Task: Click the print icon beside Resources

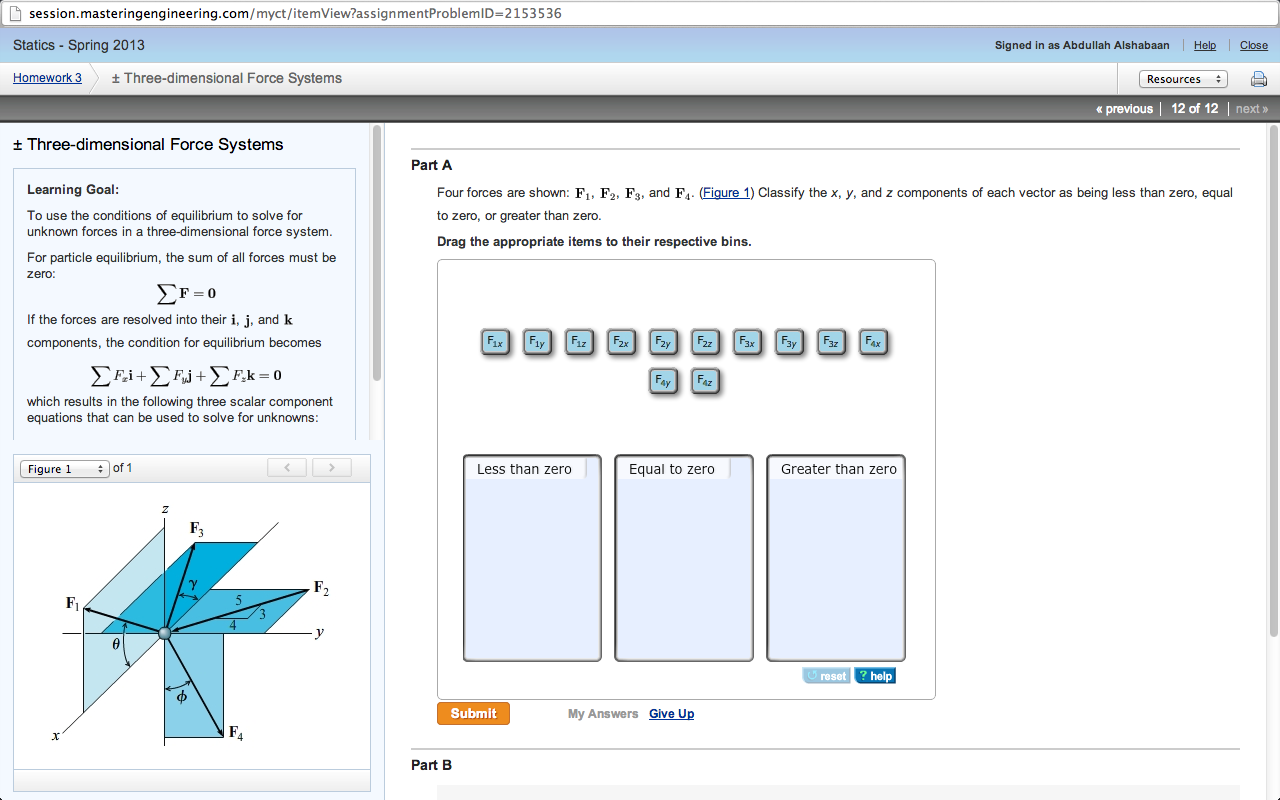Action: (x=1259, y=79)
